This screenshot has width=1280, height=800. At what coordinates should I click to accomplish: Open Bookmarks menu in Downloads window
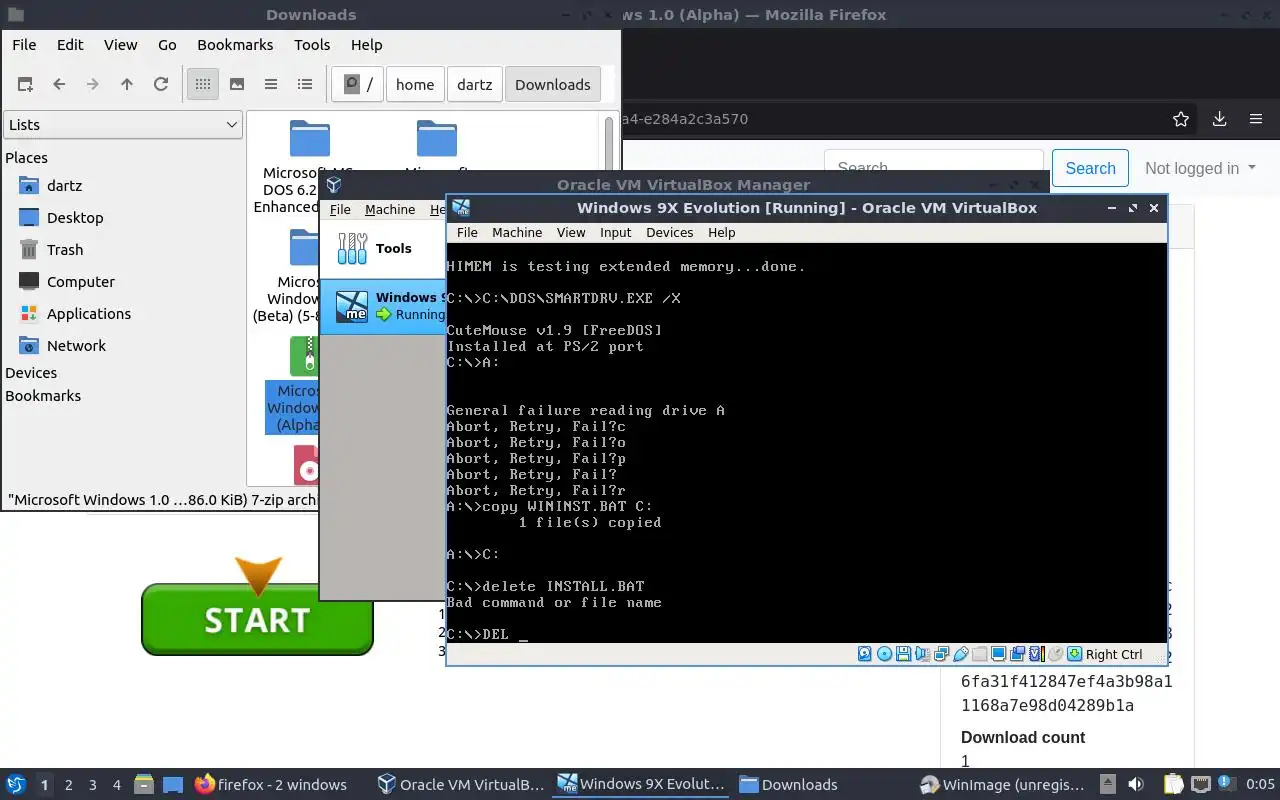point(235,45)
